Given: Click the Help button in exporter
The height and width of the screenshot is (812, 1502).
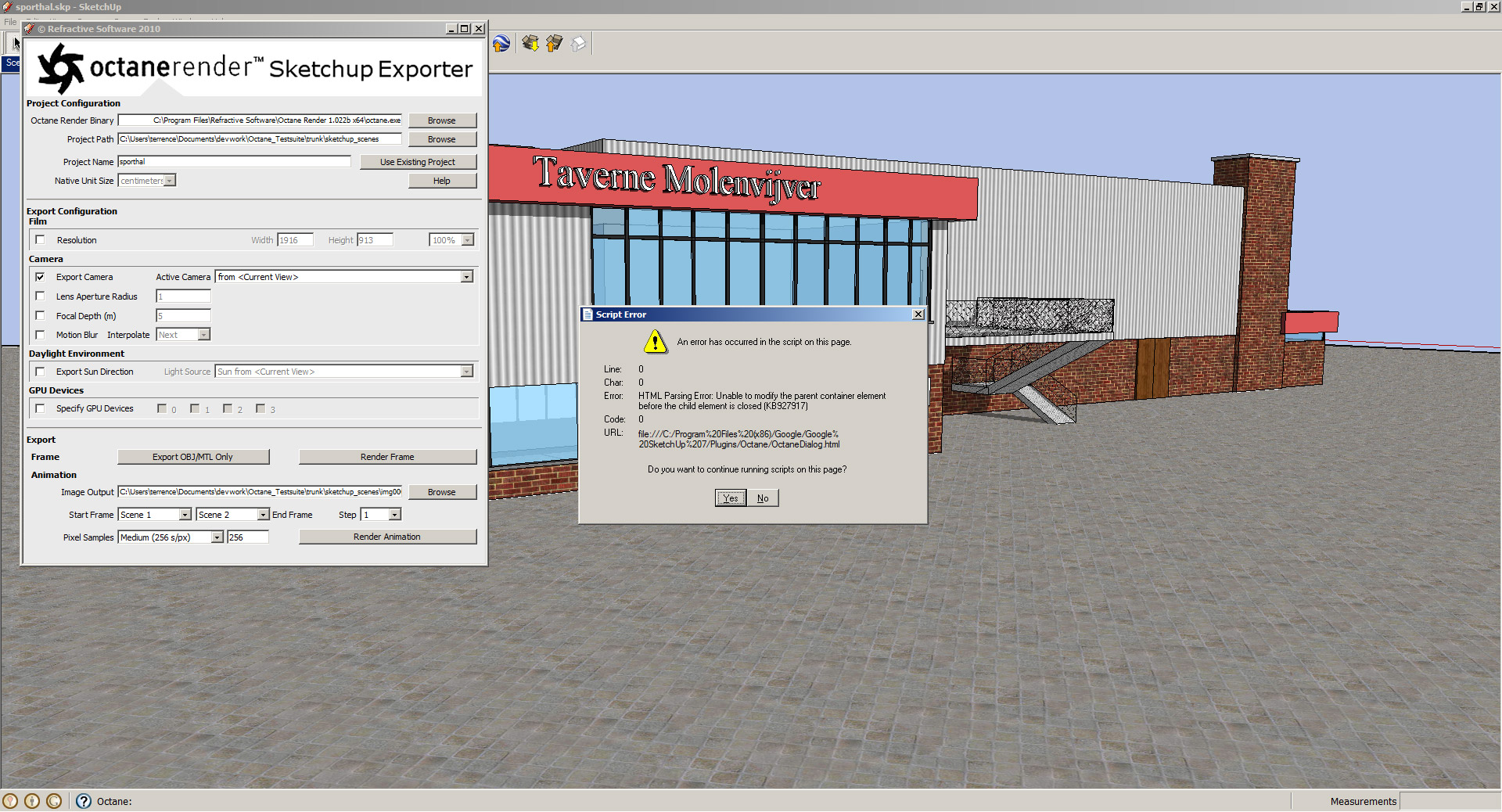Looking at the screenshot, I should [x=442, y=181].
